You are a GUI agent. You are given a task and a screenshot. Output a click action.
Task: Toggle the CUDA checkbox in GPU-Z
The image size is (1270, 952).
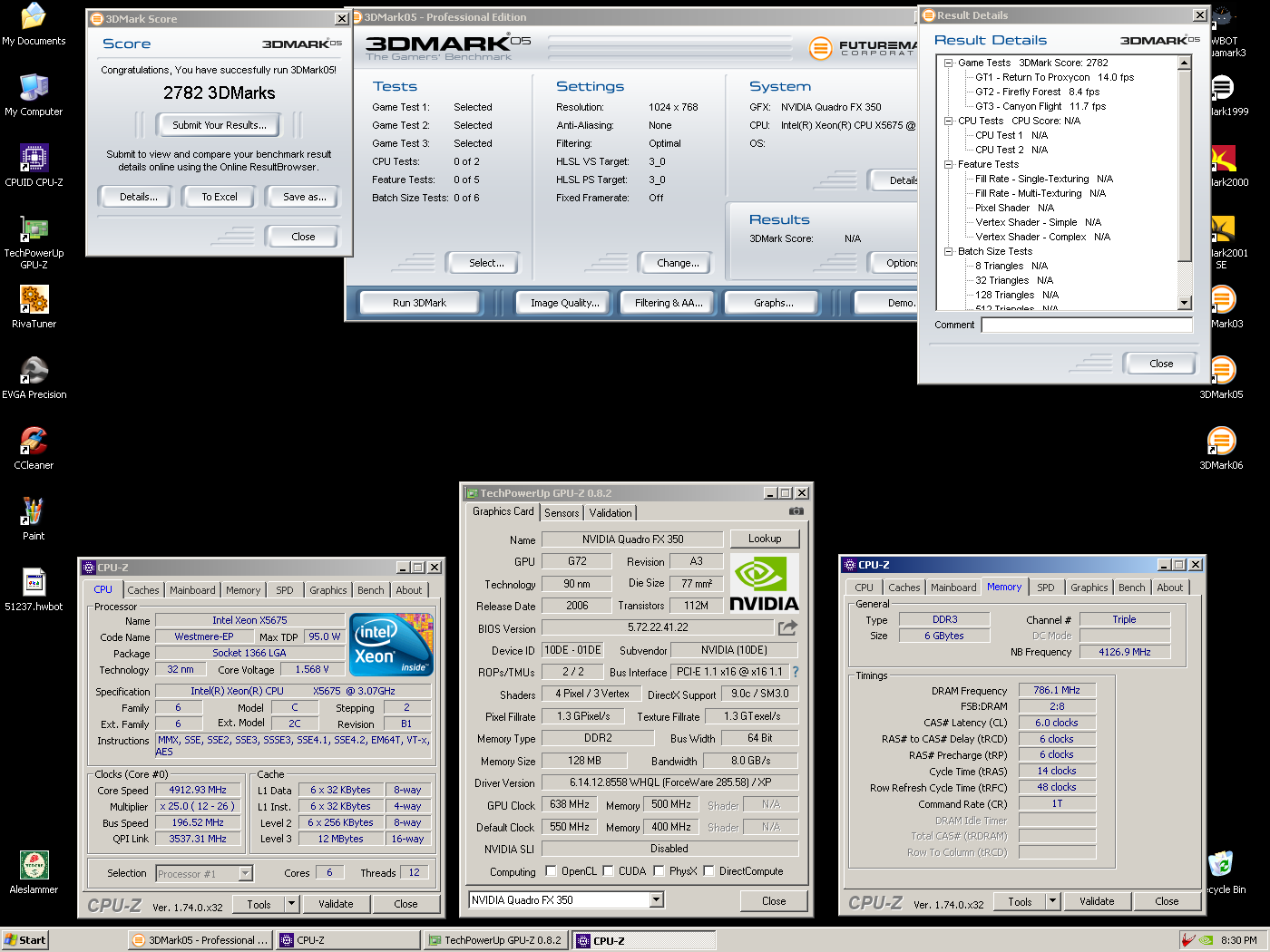[x=608, y=871]
